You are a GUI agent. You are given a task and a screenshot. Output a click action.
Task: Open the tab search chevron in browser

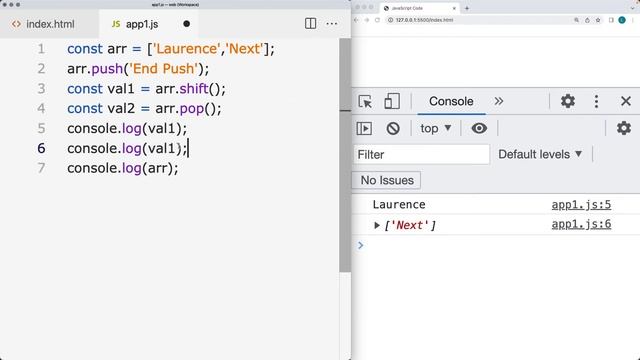click(633, 8)
